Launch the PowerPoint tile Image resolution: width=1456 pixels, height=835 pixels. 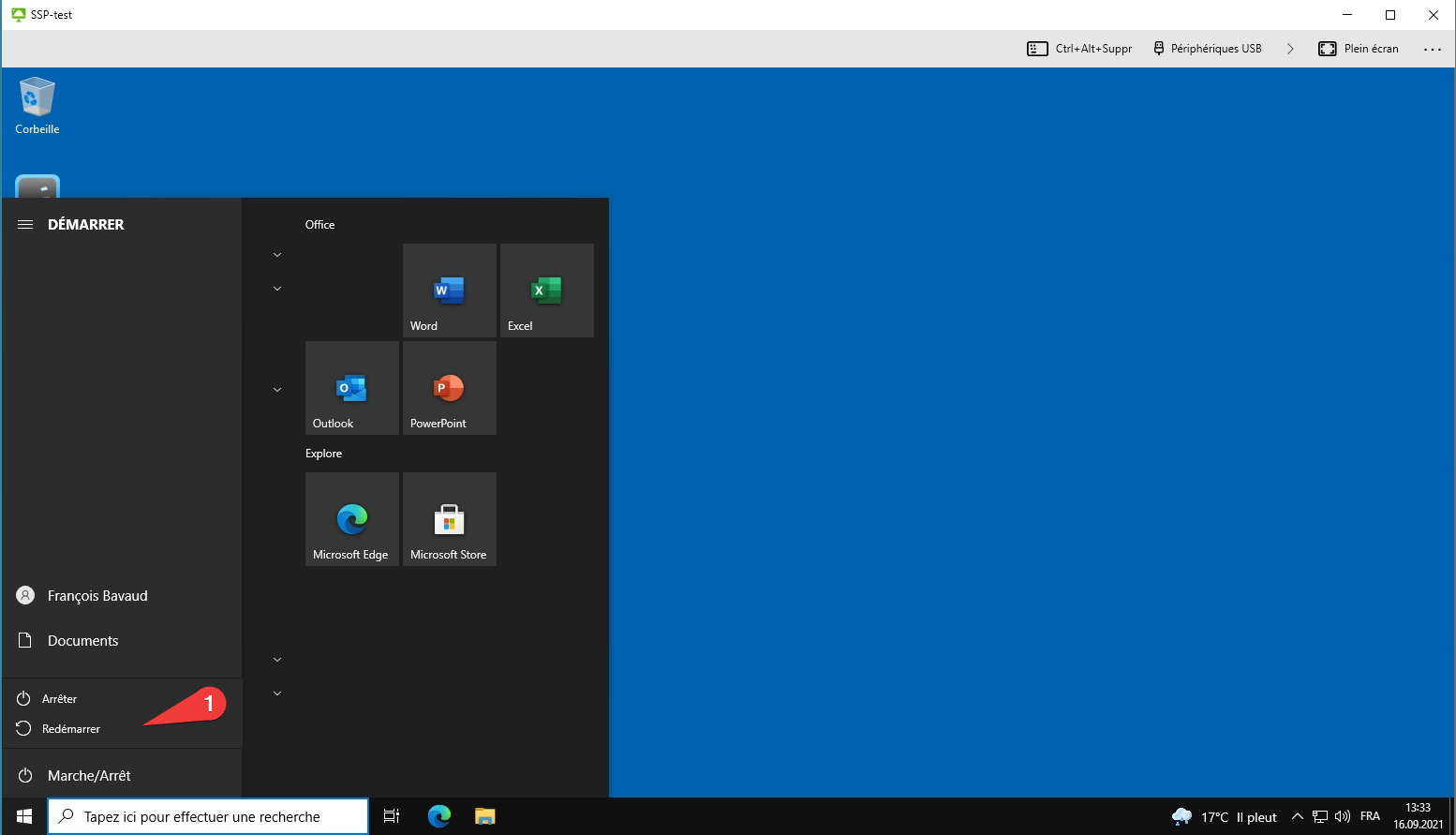click(x=449, y=388)
